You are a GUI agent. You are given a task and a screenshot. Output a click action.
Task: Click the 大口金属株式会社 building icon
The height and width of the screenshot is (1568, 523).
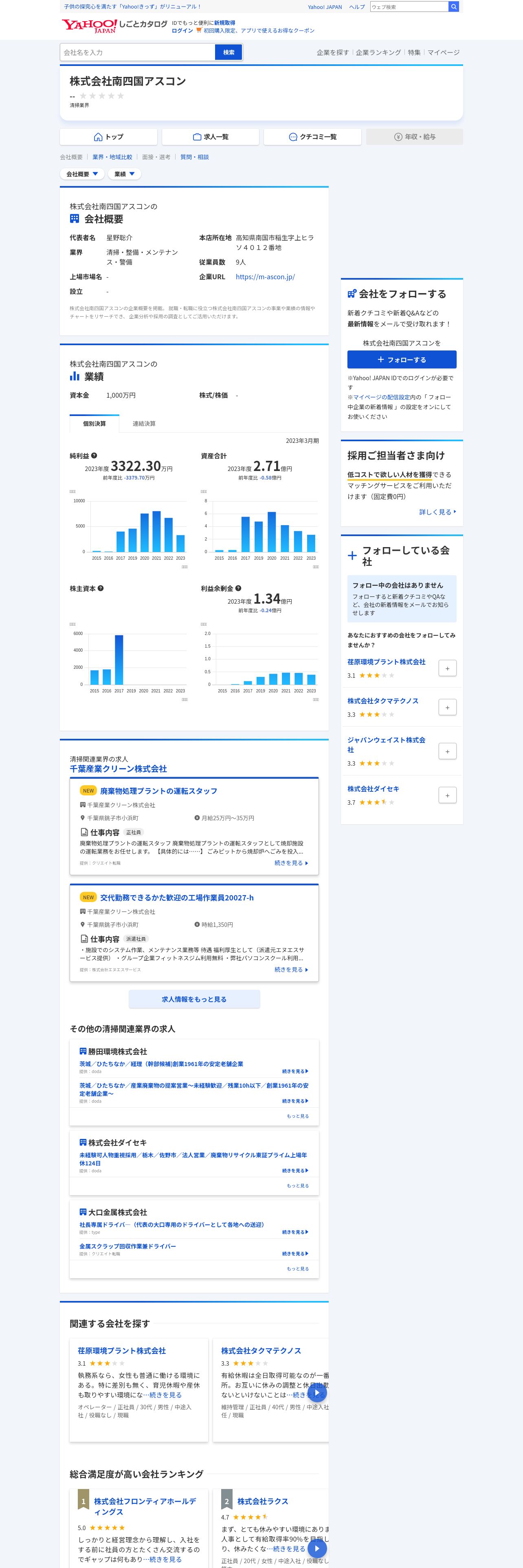tap(83, 1212)
